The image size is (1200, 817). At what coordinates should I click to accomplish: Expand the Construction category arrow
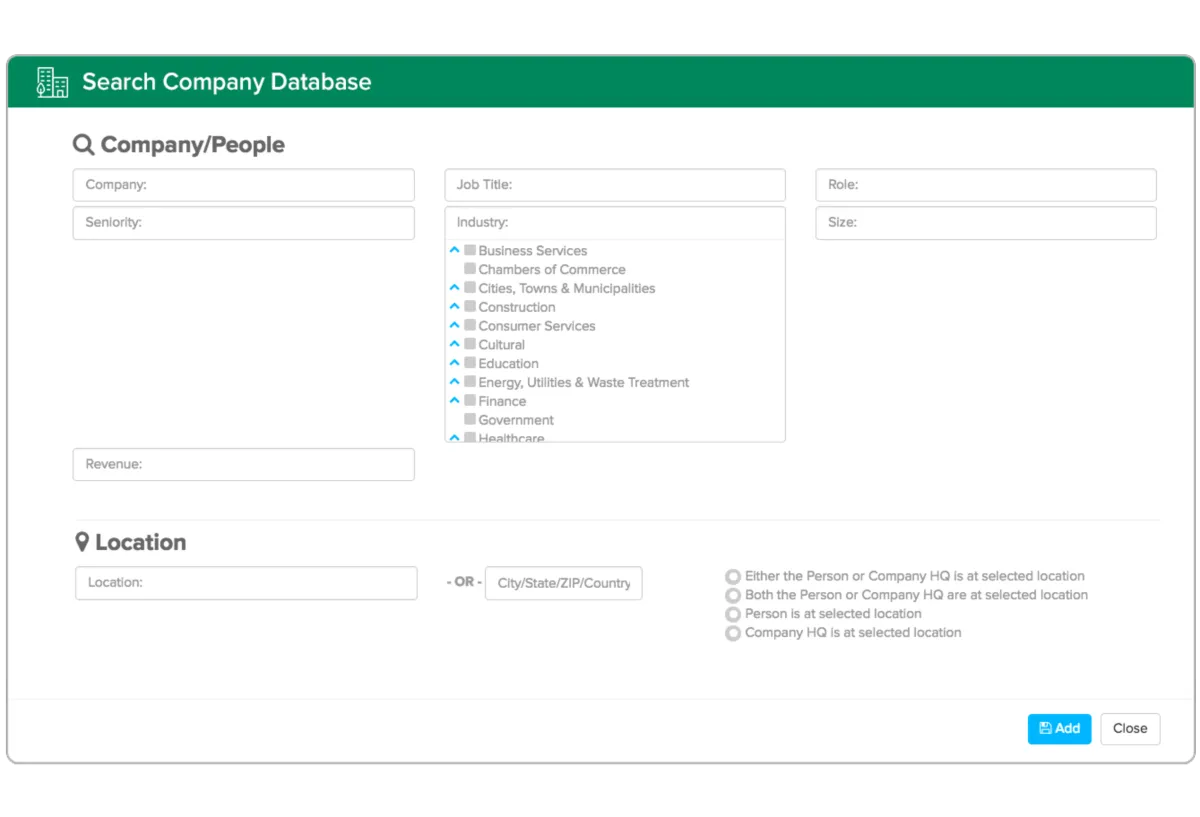tap(455, 306)
